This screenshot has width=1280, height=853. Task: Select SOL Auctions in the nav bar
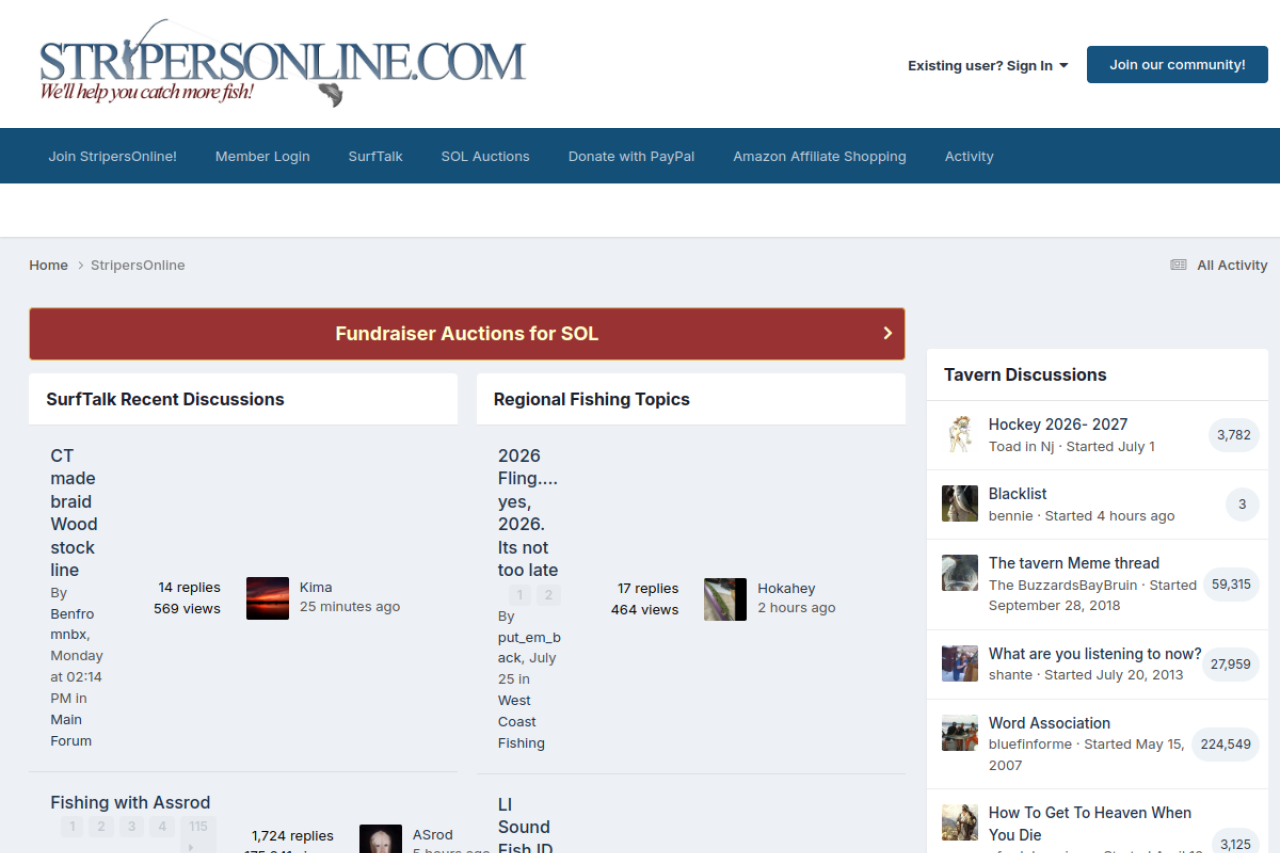click(x=486, y=156)
